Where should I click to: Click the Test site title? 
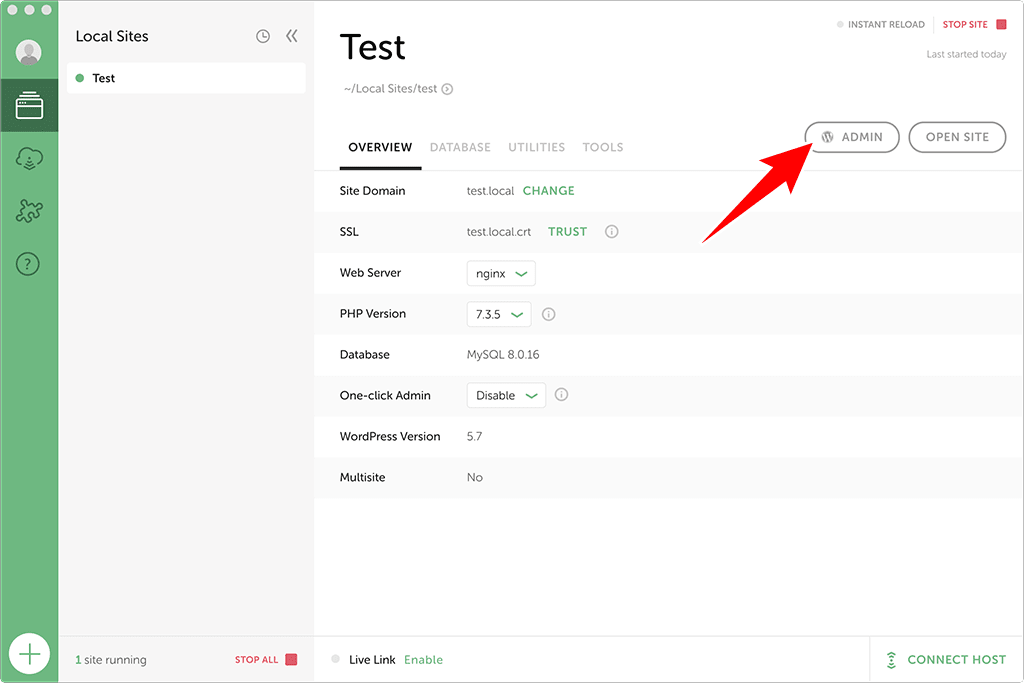[x=372, y=48]
